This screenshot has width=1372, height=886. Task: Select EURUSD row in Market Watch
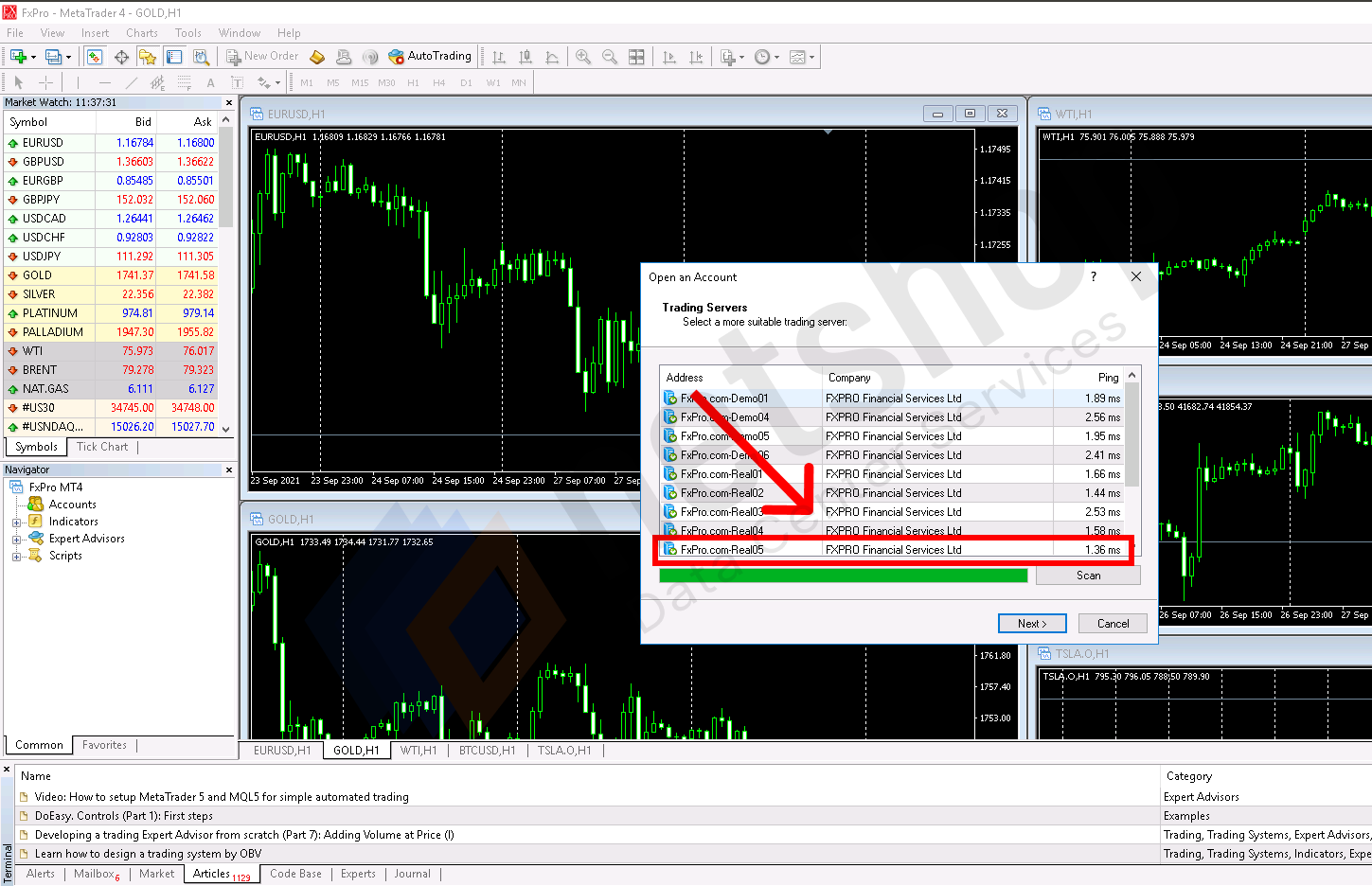110,143
